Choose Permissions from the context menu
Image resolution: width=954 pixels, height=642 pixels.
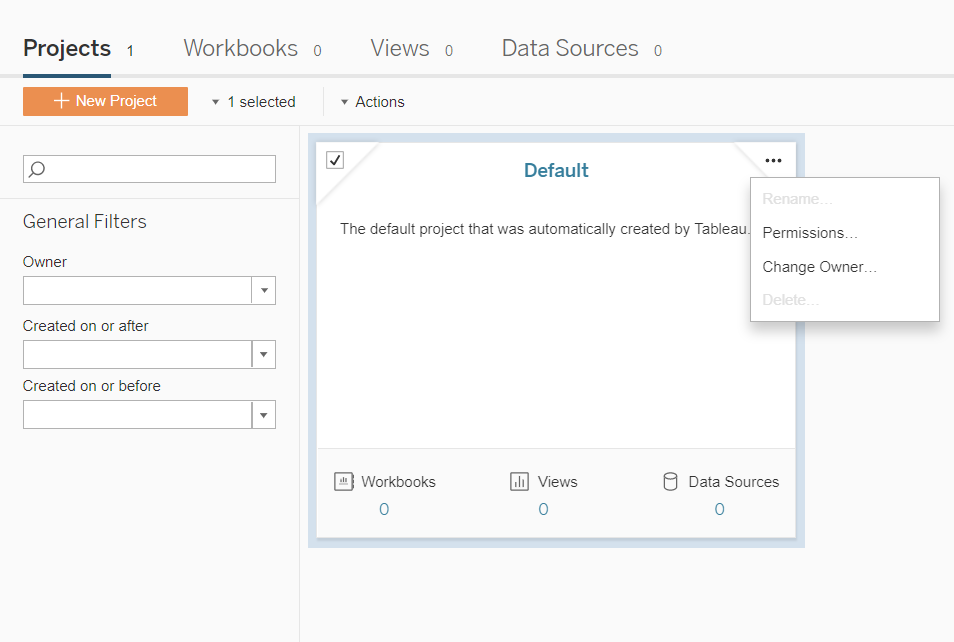(x=810, y=233)
